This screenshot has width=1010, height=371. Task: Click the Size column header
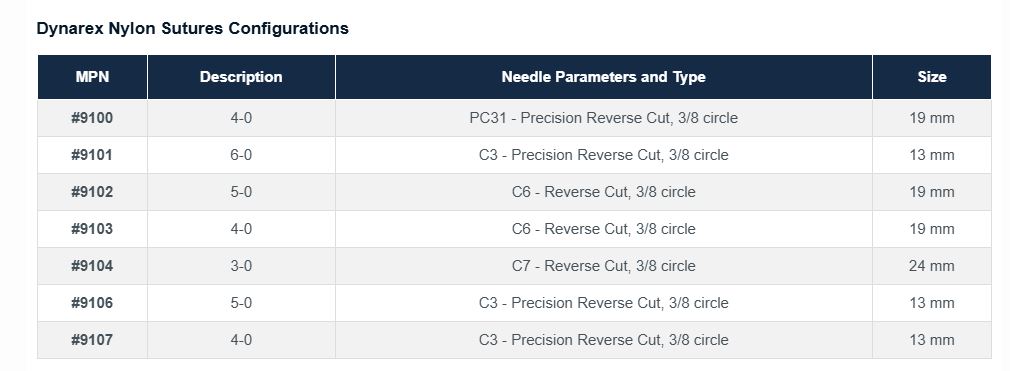[x=931, y=77]
